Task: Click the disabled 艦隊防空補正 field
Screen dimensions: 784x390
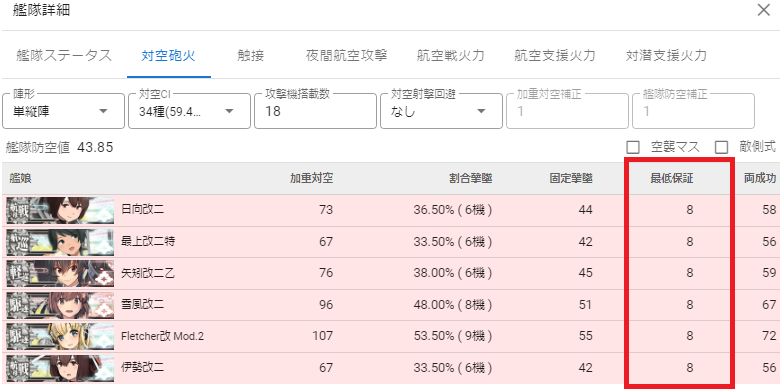Action: pyautogui.click(x=694, y=111)
